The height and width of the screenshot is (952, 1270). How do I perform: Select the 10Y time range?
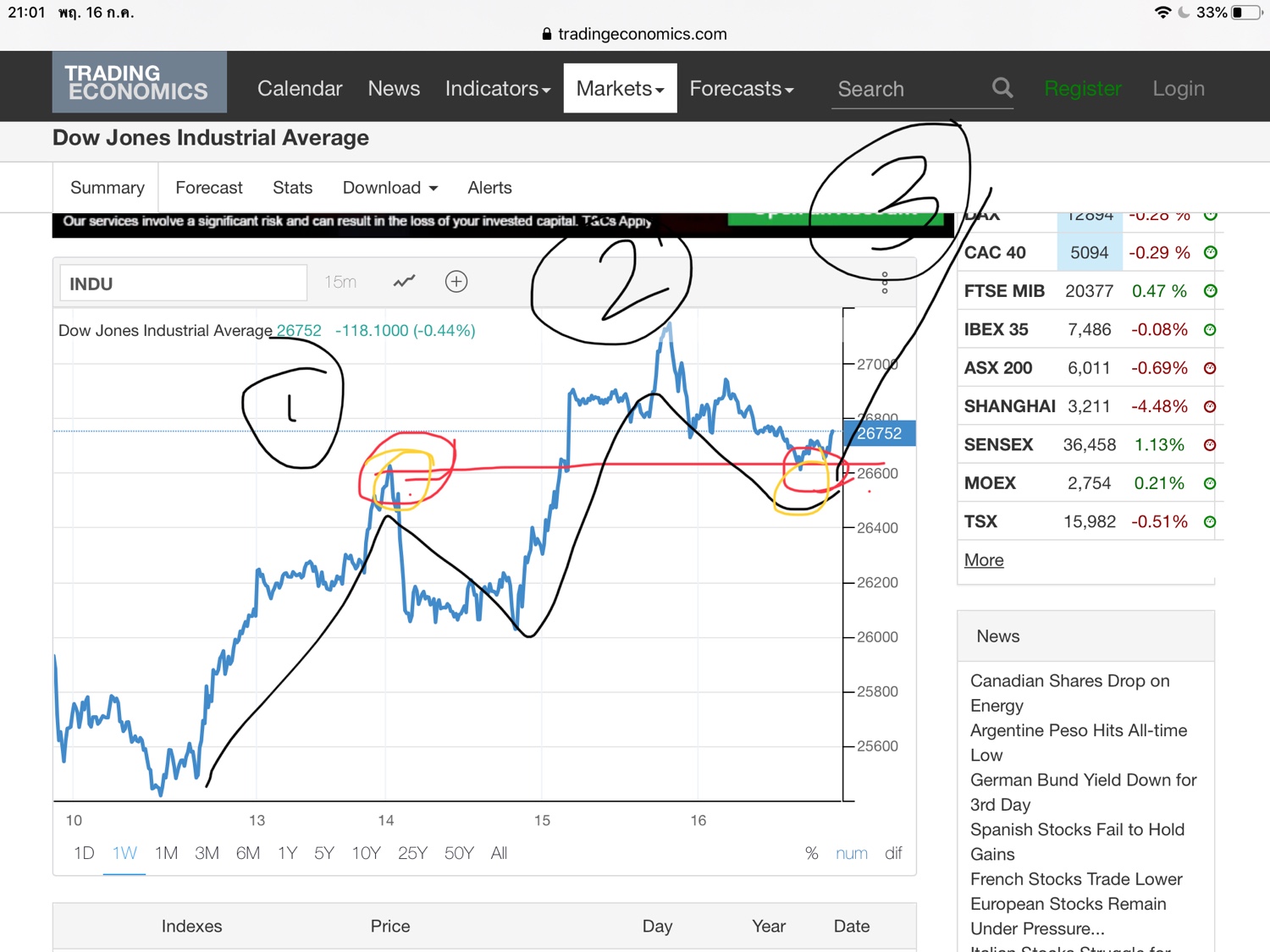(x=367, y=853)
